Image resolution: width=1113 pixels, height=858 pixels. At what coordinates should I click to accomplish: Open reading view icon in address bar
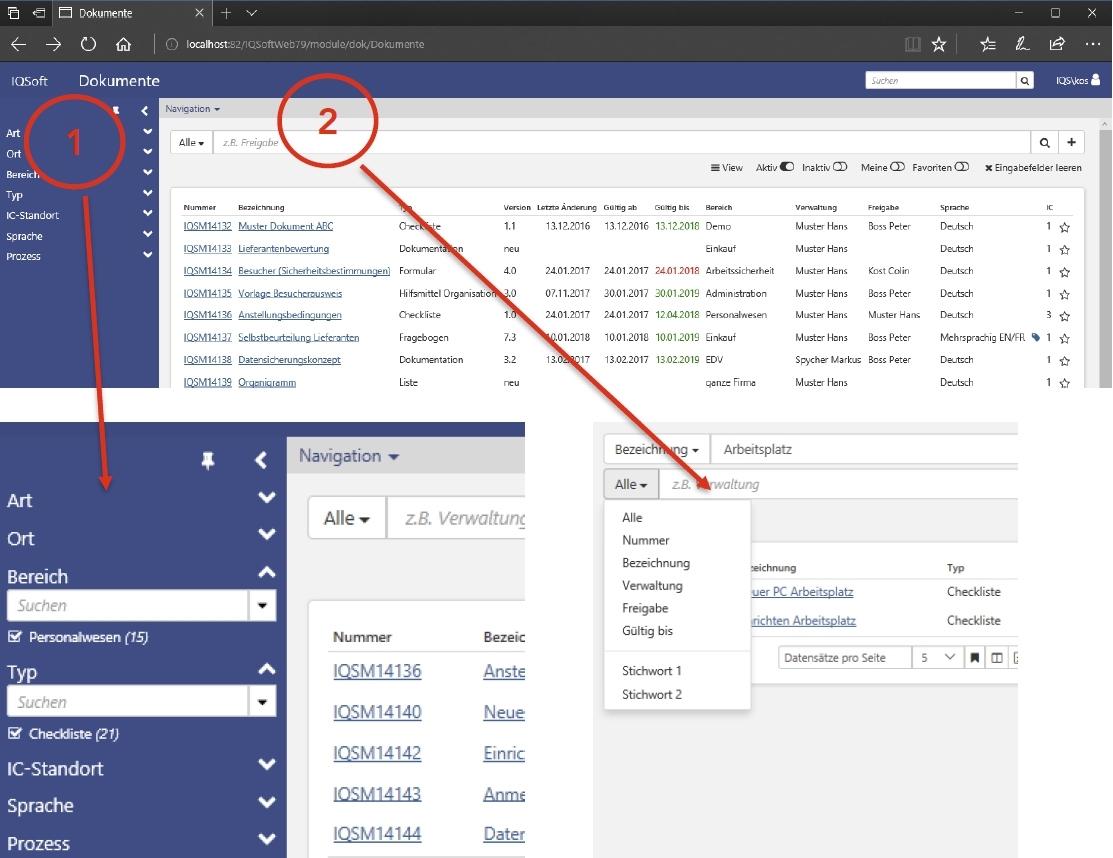(x=913, y=44)
